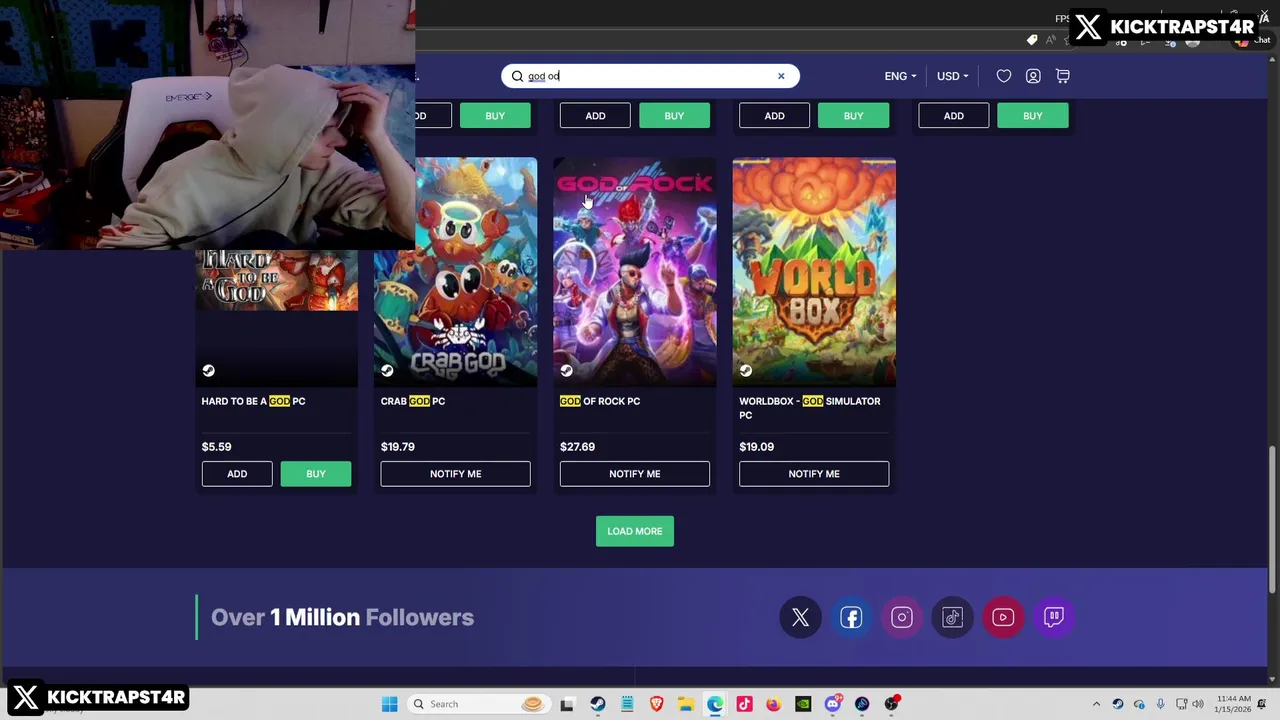1280x720 pixels.
Task: Click the $19.79 price text
Action: [x=397, y=447]
